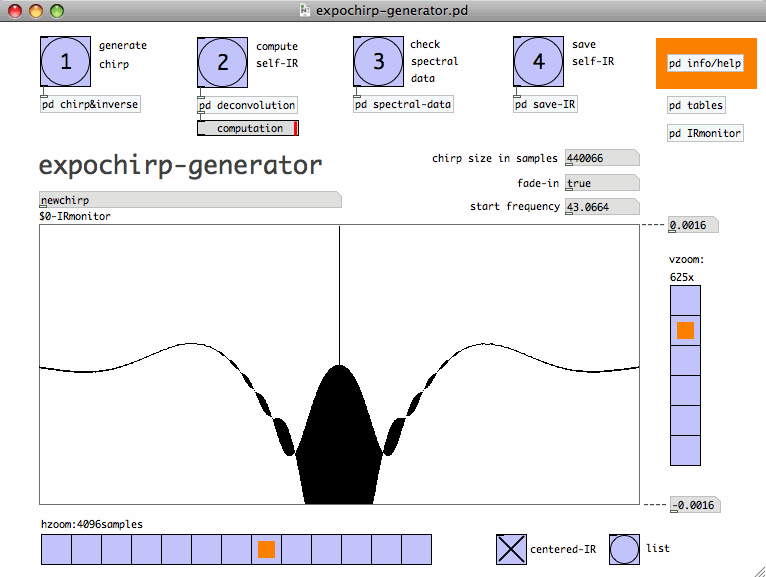
Task: Open the pd save-IR subpatch
Action: pyautogui.click(x=546, y=104)
